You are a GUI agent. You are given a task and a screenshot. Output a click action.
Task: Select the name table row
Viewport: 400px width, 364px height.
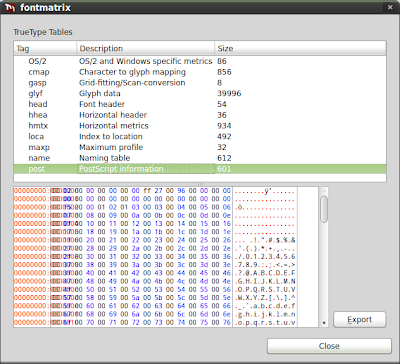point(200,158)
